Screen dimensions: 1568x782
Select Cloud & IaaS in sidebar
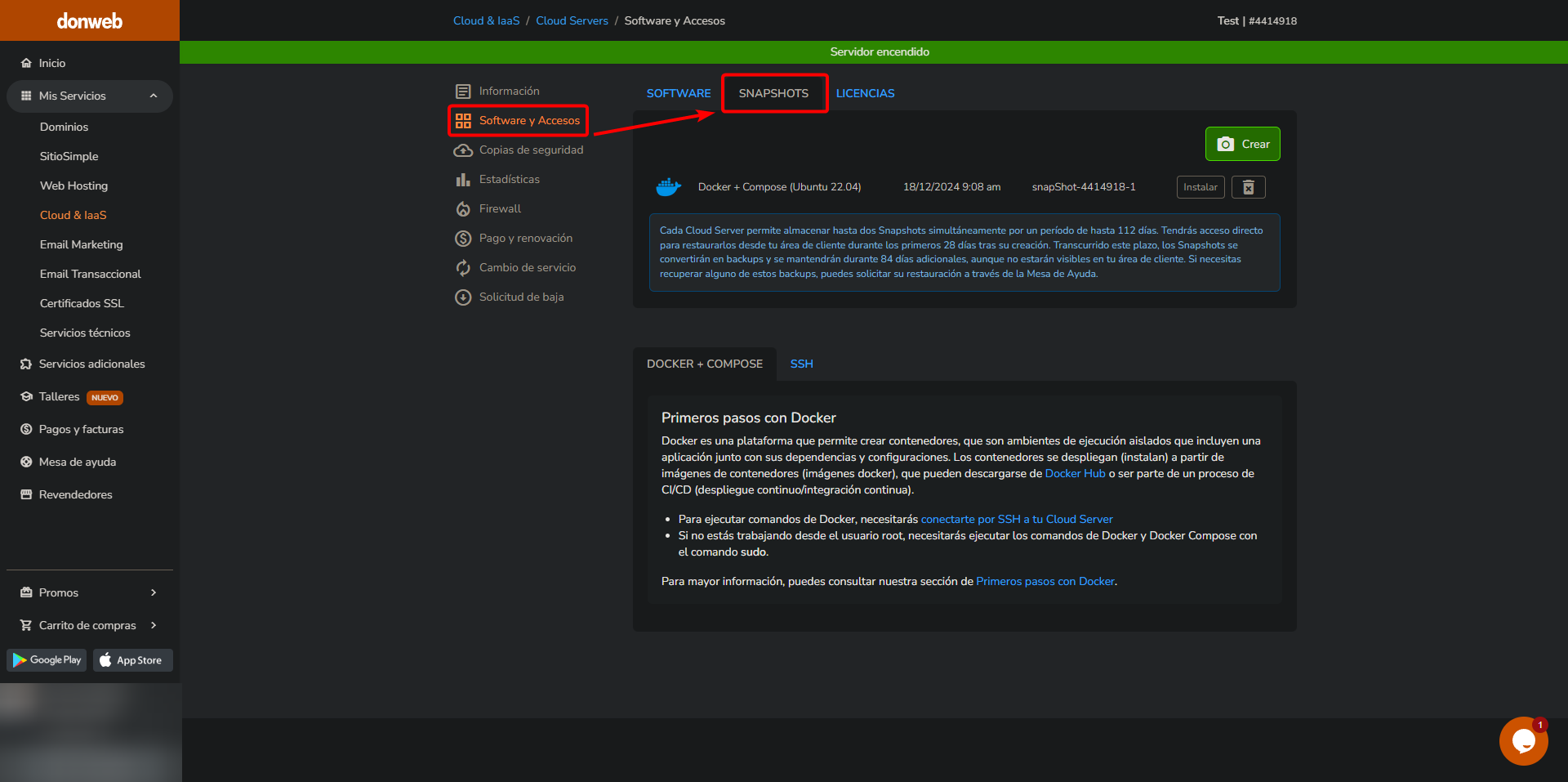73,215
